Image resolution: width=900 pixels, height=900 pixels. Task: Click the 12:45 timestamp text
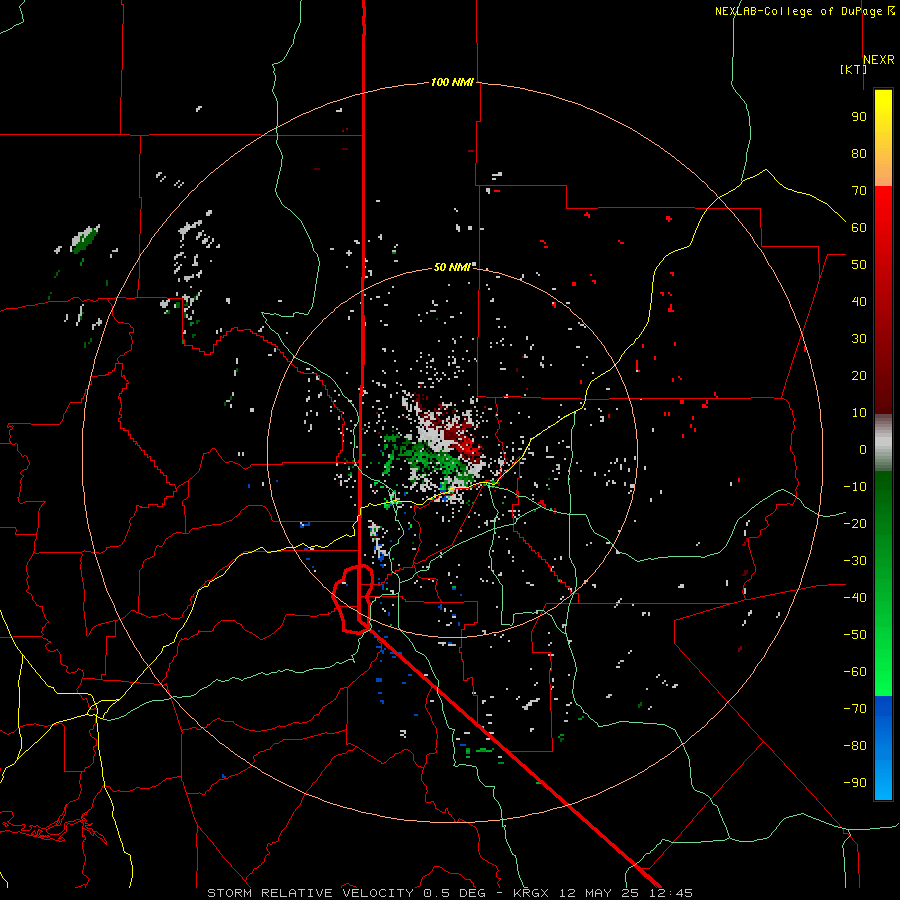(671, 893)
